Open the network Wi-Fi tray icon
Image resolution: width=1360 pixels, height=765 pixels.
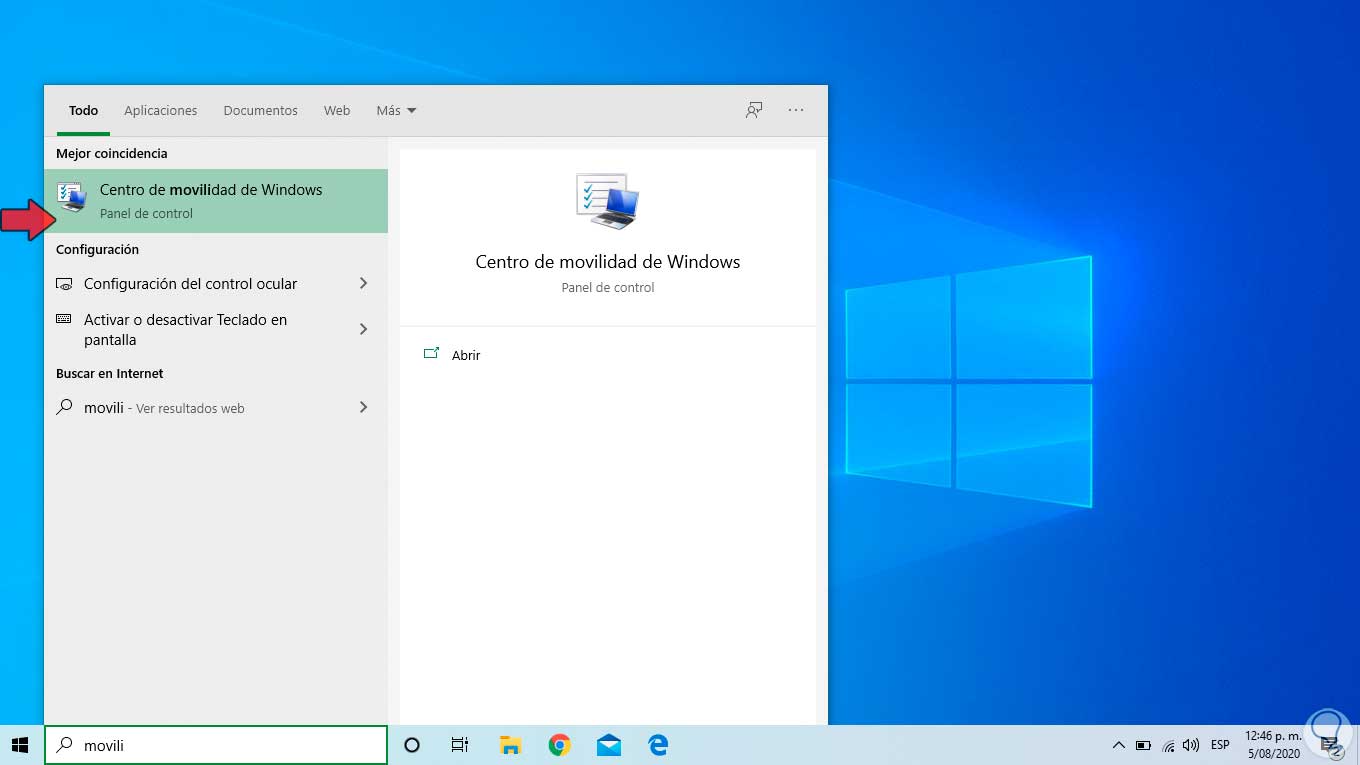(x=1168, y=745)
